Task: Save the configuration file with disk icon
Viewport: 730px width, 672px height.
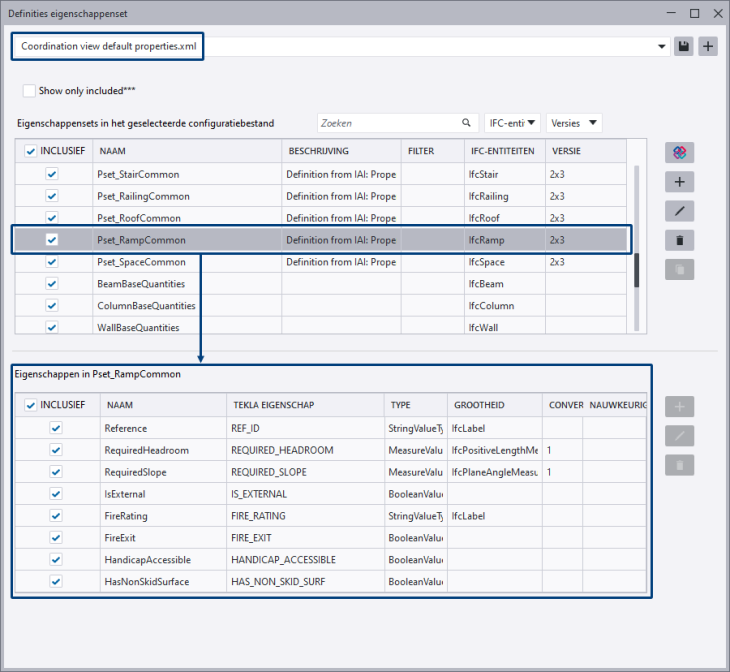Action: 684,47
